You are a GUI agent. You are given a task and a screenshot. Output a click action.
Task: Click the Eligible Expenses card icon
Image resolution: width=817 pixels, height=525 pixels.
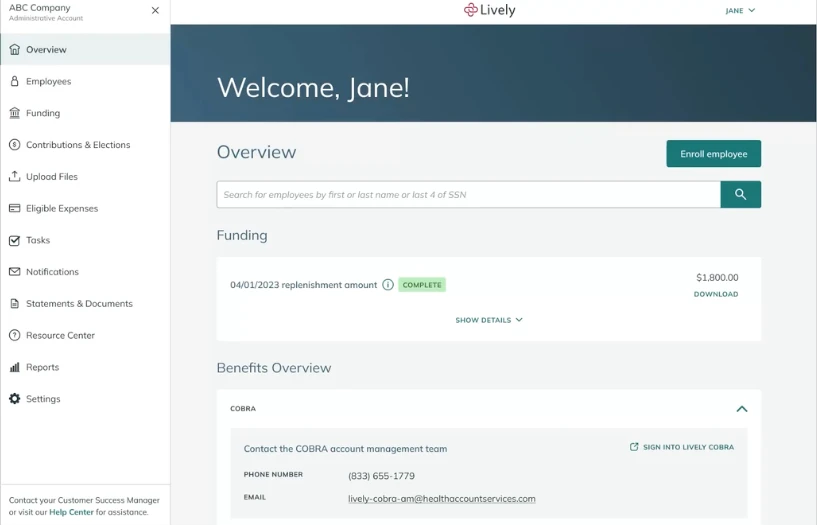point(15,208)
